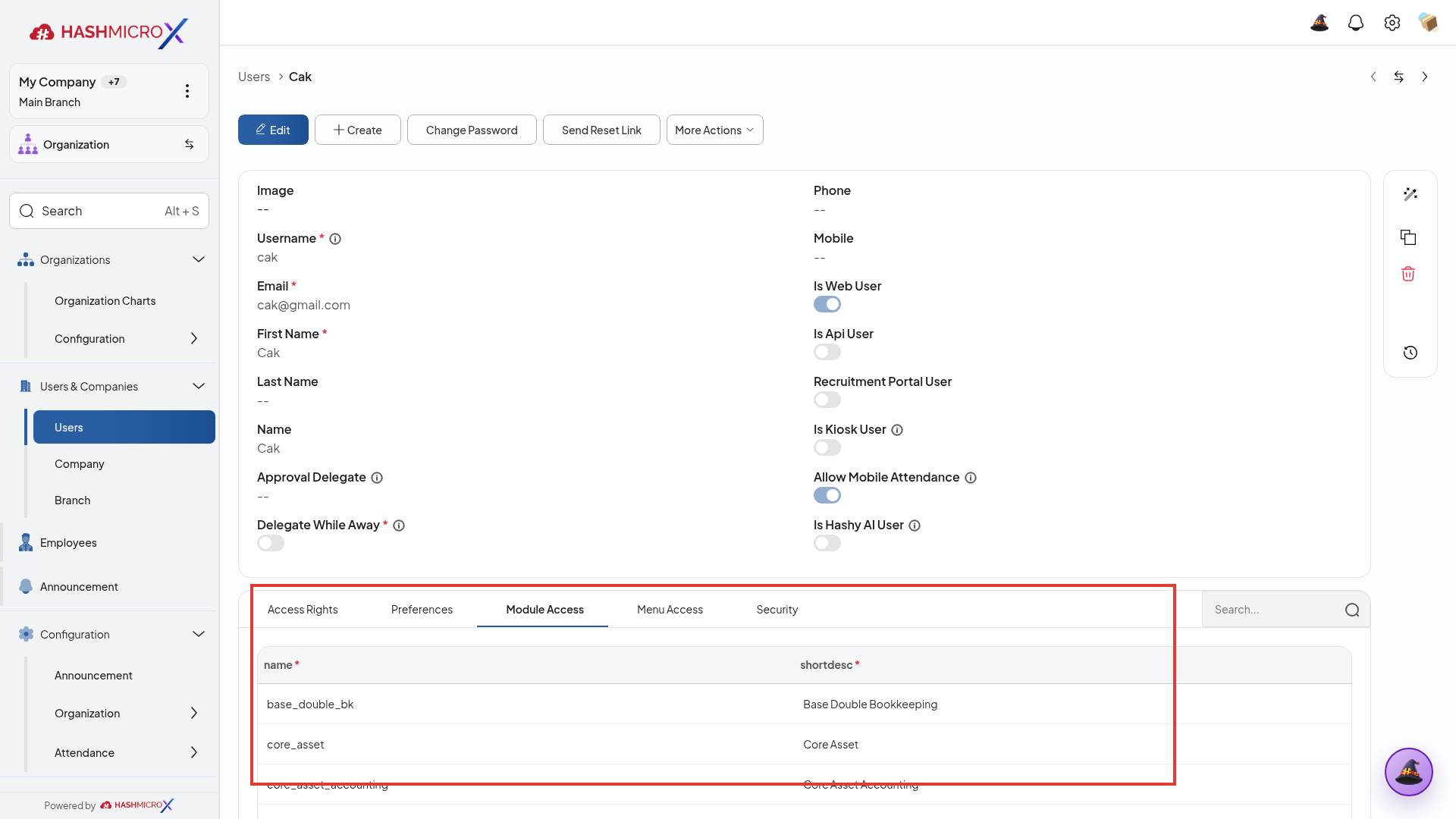Open the user avatar box icon
This screenshot has width=1456, height=819.
point(1428,23)
